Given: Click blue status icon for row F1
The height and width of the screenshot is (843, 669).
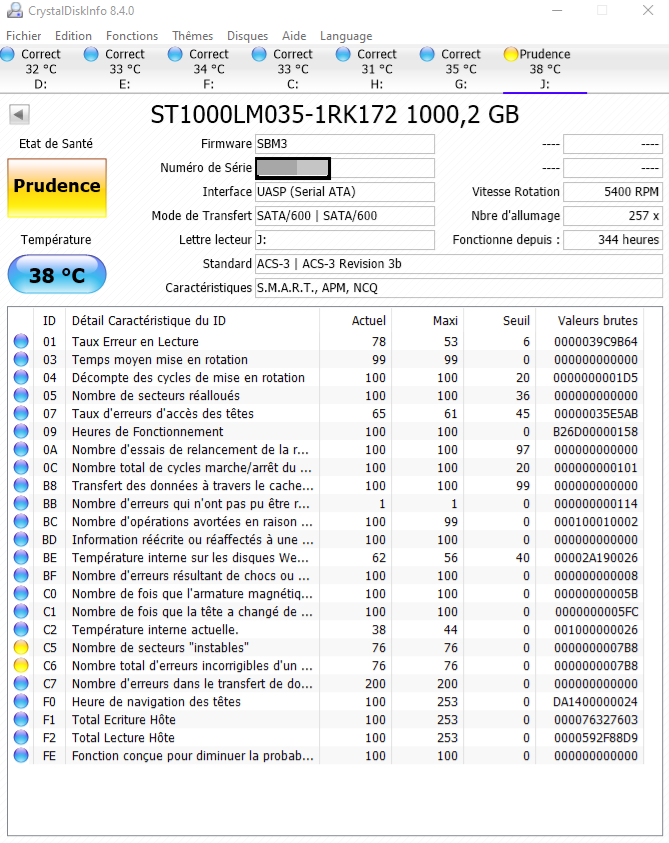Looking at the screenshot, I should pos(21,719).
